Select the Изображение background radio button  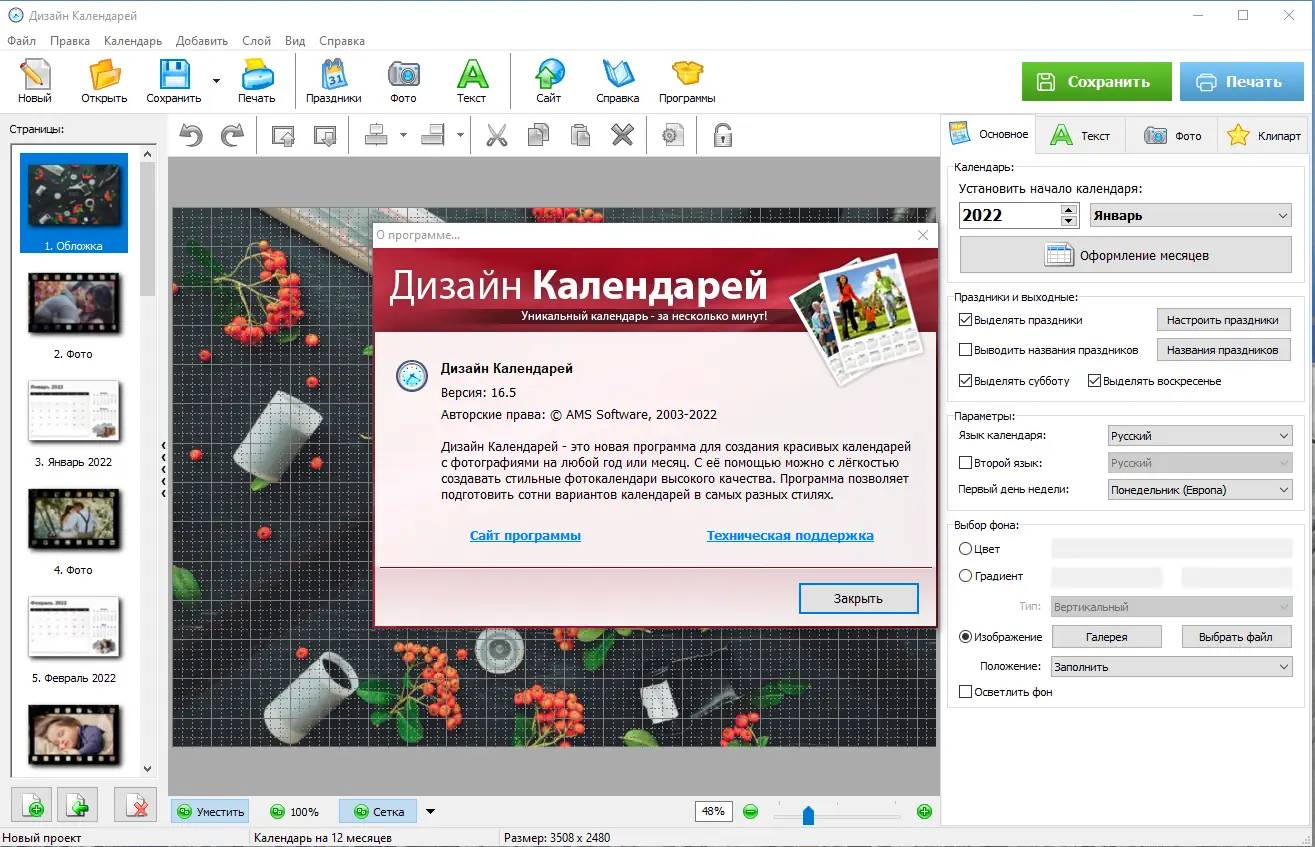[965, 637]
